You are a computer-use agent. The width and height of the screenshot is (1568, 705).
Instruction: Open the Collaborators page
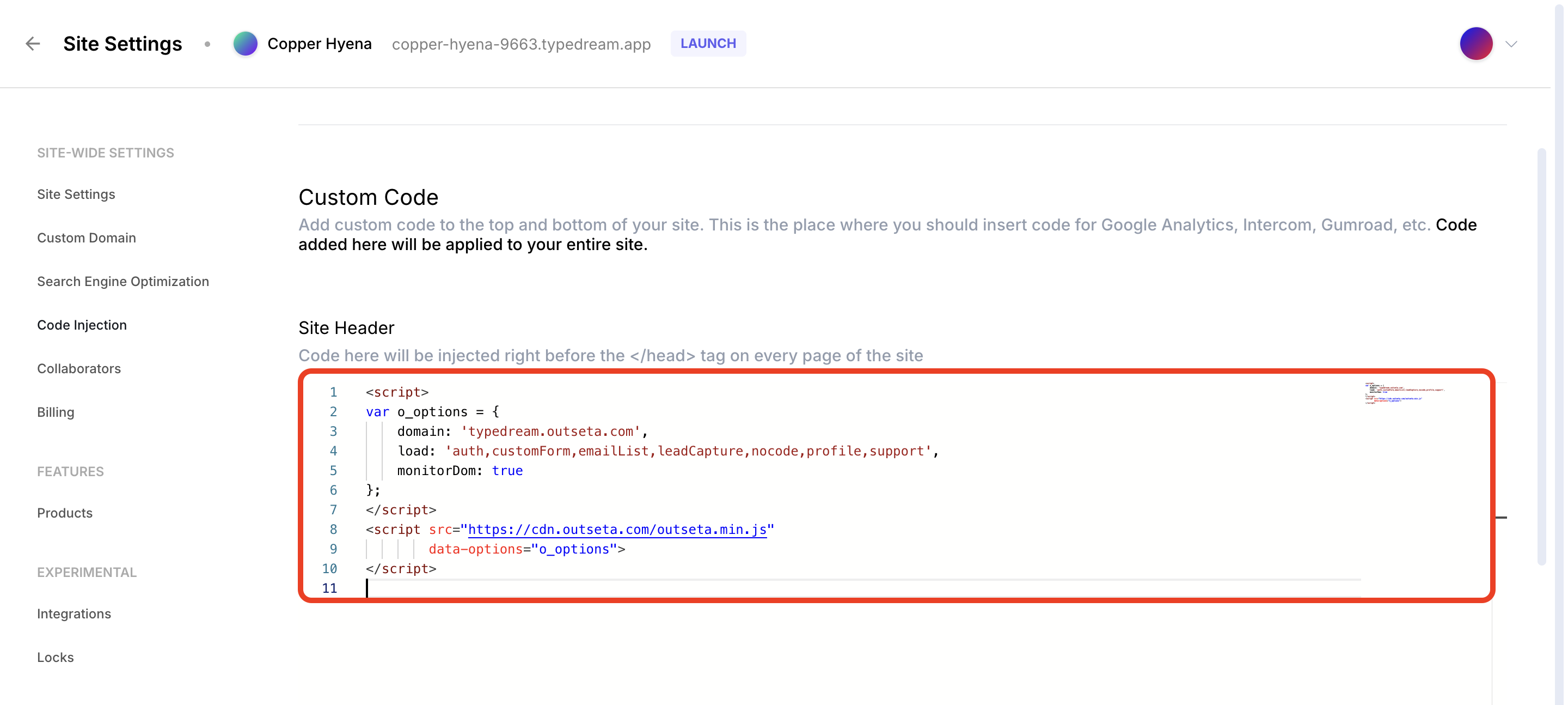[x=79, y=369]
